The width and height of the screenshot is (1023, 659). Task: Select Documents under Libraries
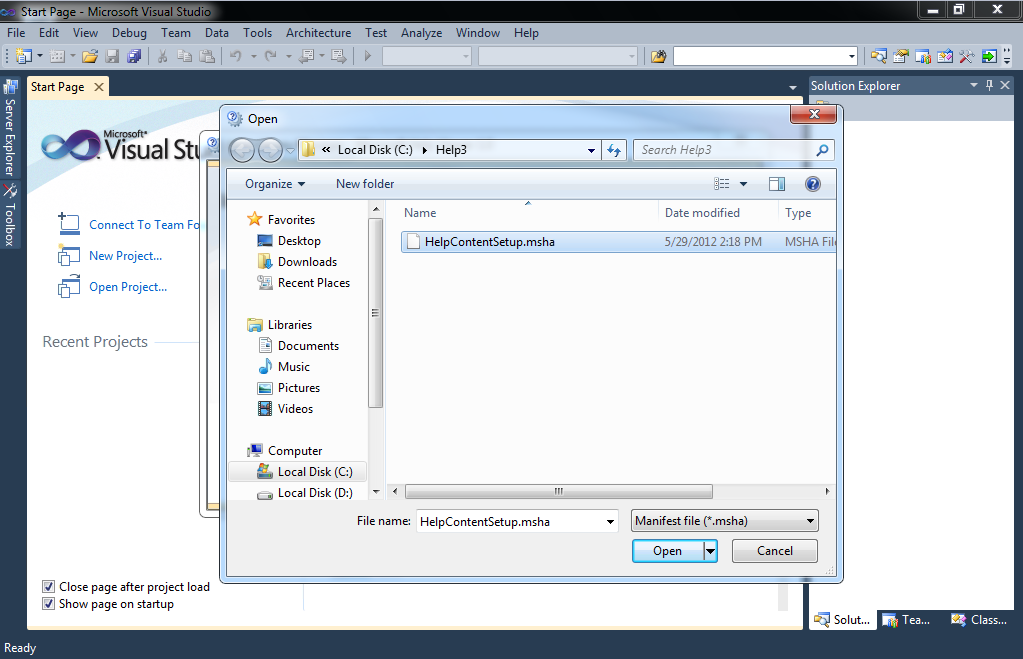coord(308,346)
